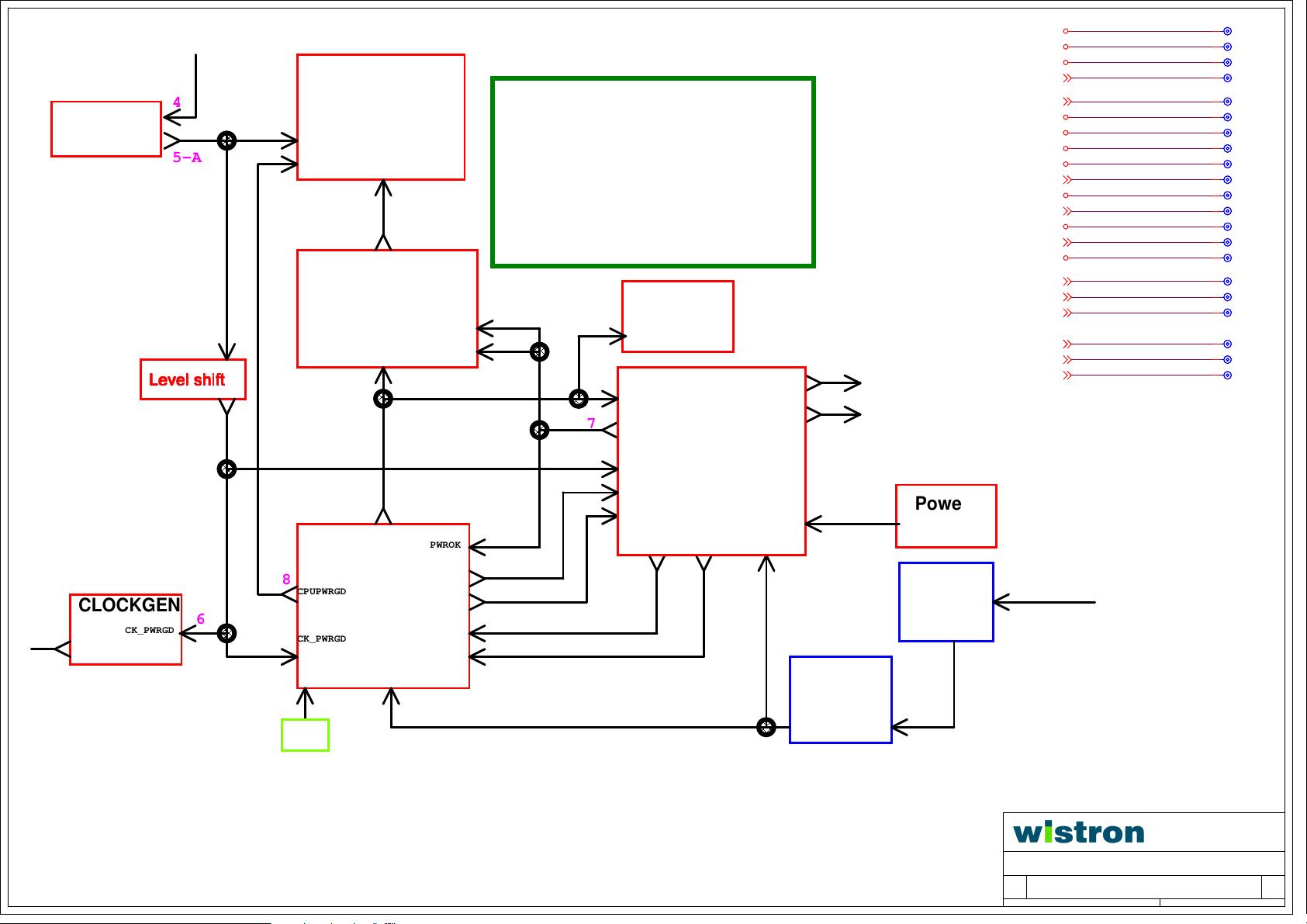Screen dimensions: 1307x924
Task: Click CK_PWRGD pin inside CLOCKGEN box
Action: tap(150, 631)
